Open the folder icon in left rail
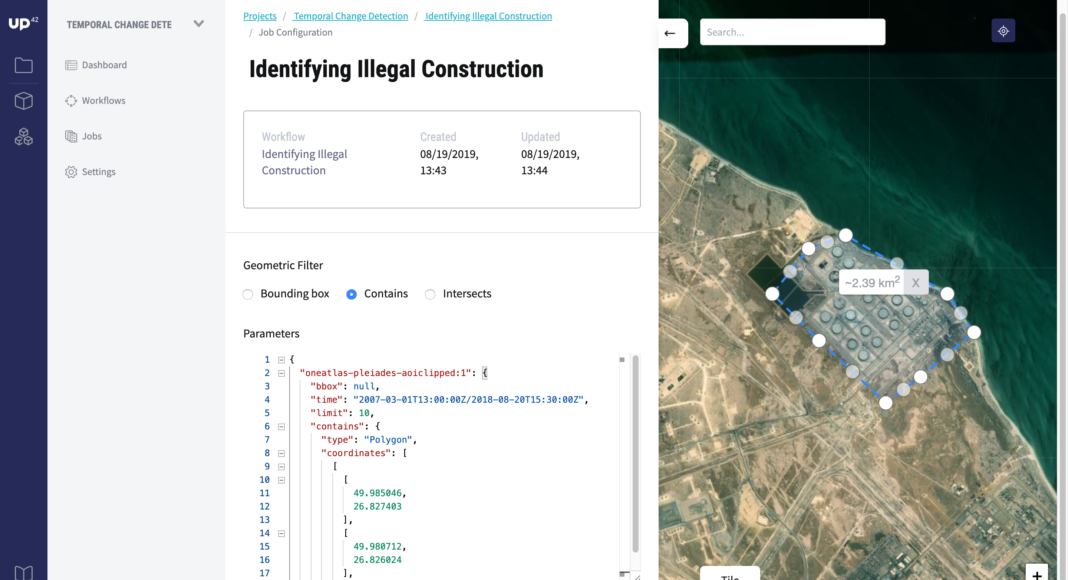This screenshot has width=1068, height=580. tap(23, 66)
